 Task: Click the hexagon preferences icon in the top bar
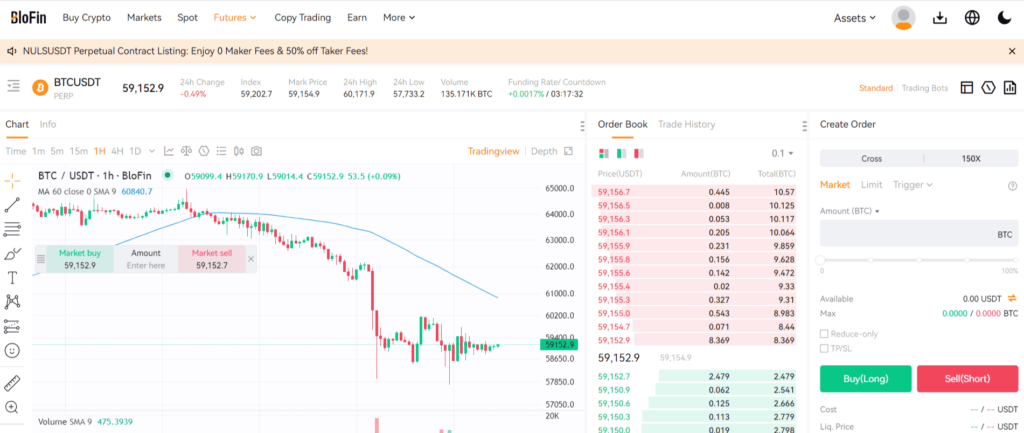coord(989,88)
